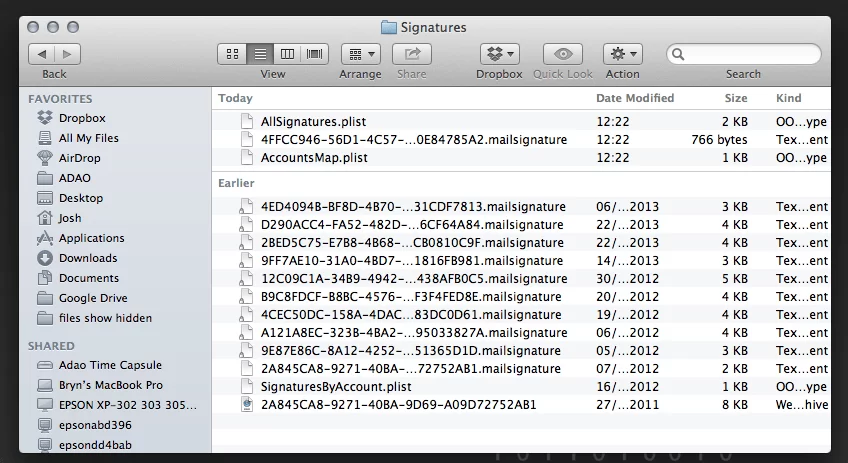Open the Arrange dropdown menu

click(x=360, y=54)
